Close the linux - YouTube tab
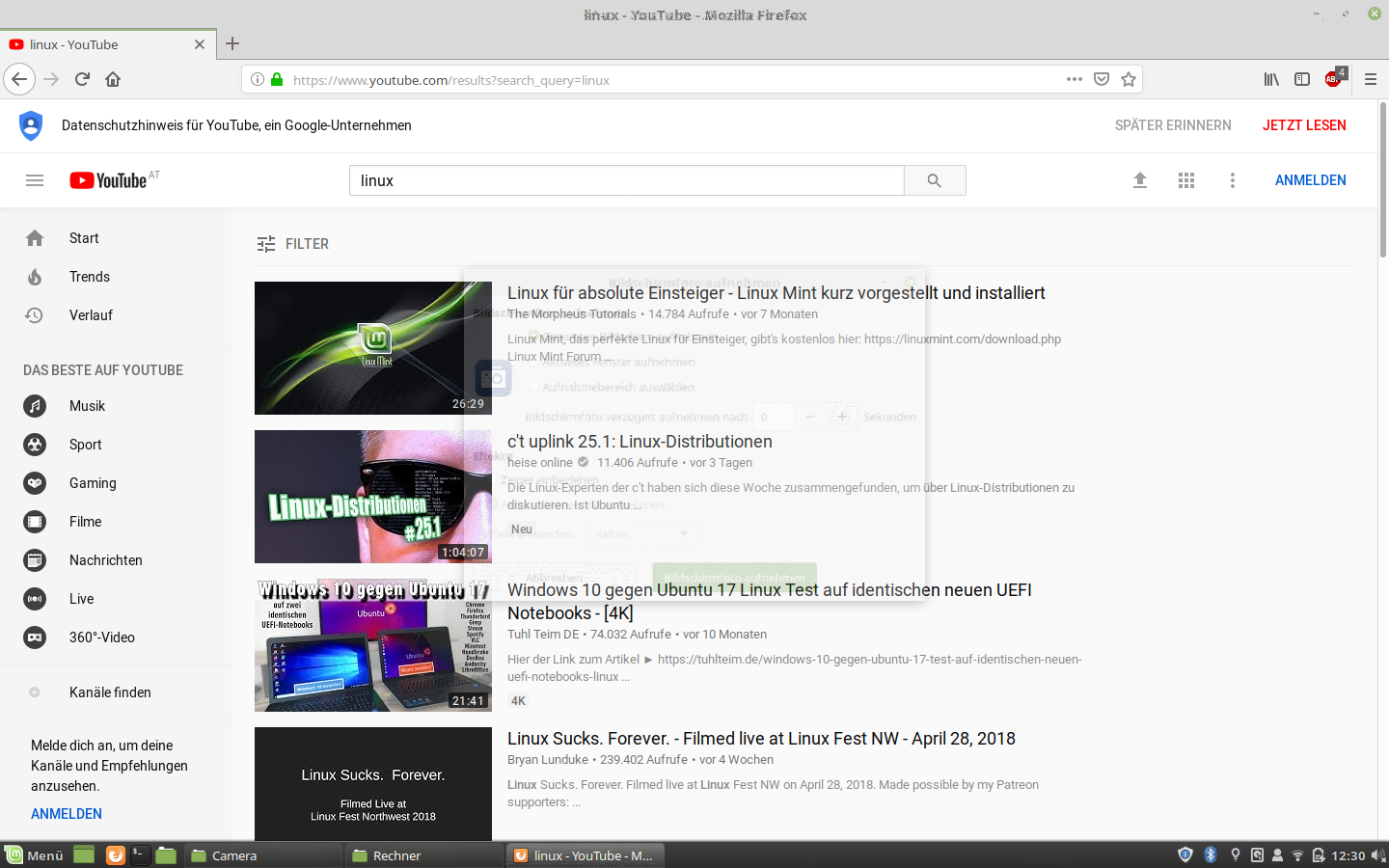The image size is (1389, 868). pos(200,44)
